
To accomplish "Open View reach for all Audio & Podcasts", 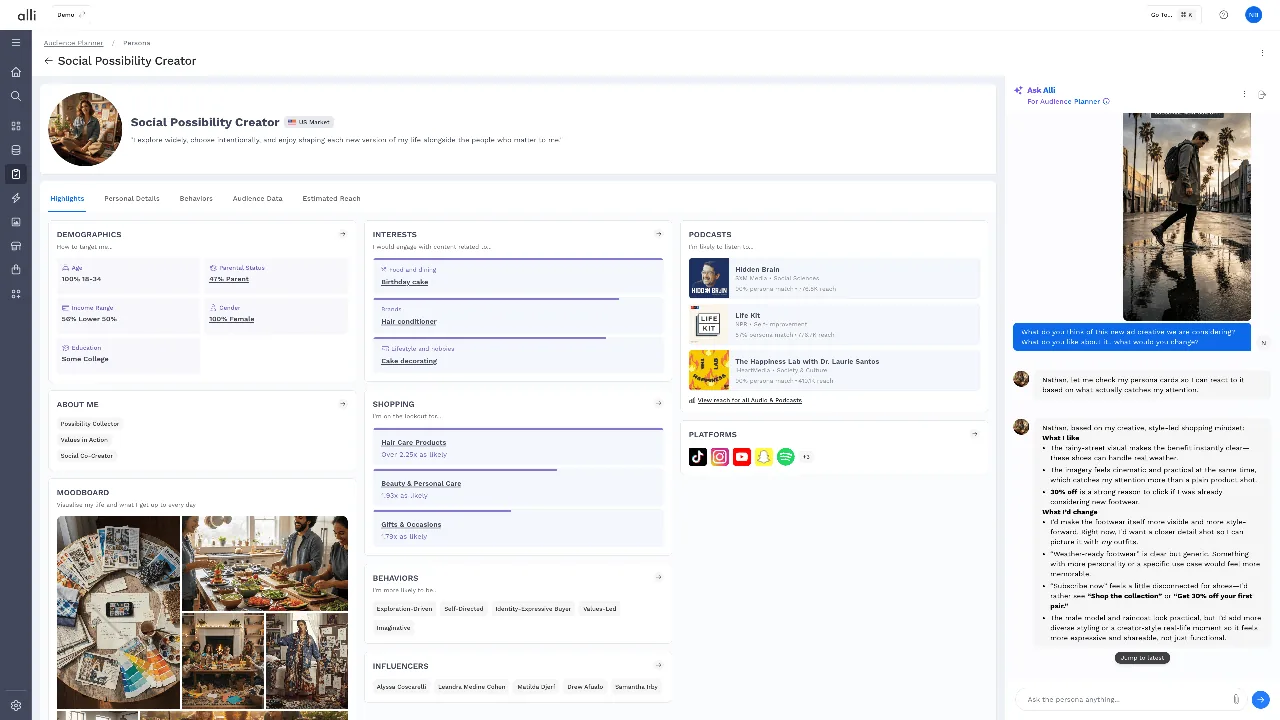I will click(749, 400).
